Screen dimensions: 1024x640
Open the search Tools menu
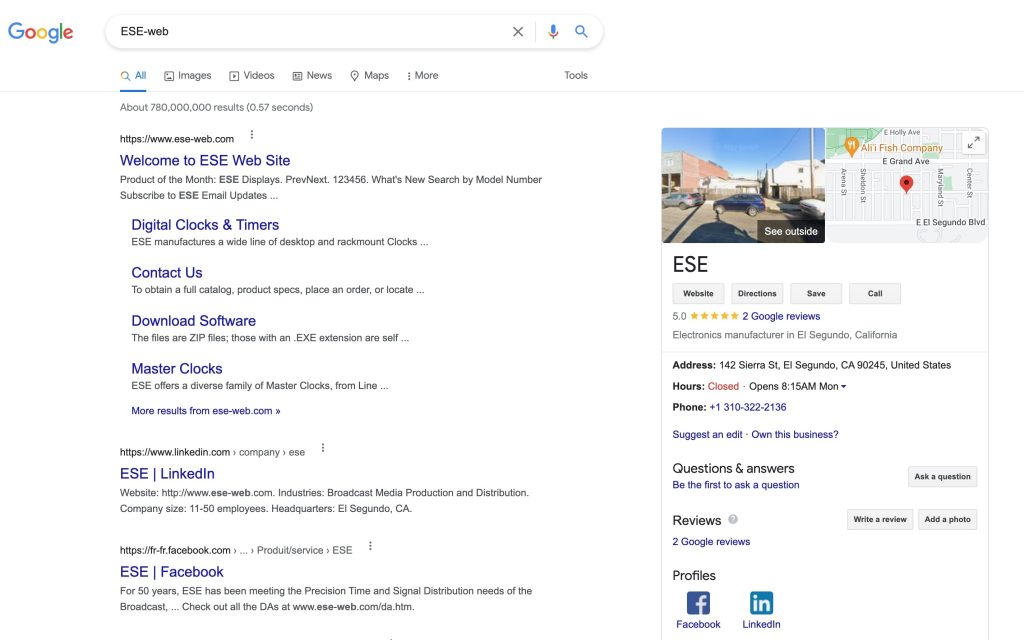[x=576, y=76]
